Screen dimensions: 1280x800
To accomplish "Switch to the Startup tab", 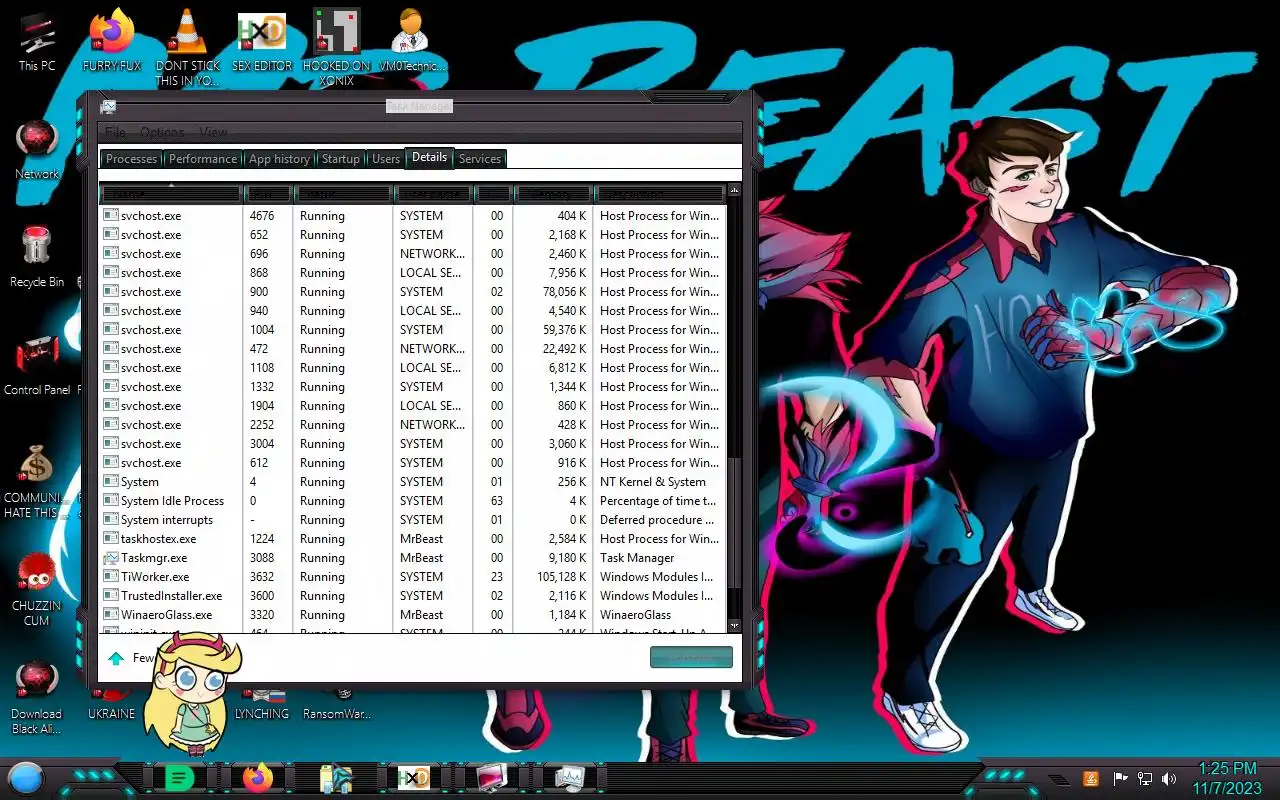I will (x=340, y=159).
